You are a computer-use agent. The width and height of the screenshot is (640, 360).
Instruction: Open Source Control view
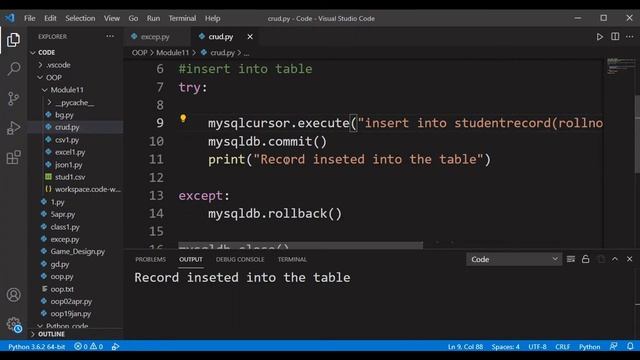[x=13, y=98]
